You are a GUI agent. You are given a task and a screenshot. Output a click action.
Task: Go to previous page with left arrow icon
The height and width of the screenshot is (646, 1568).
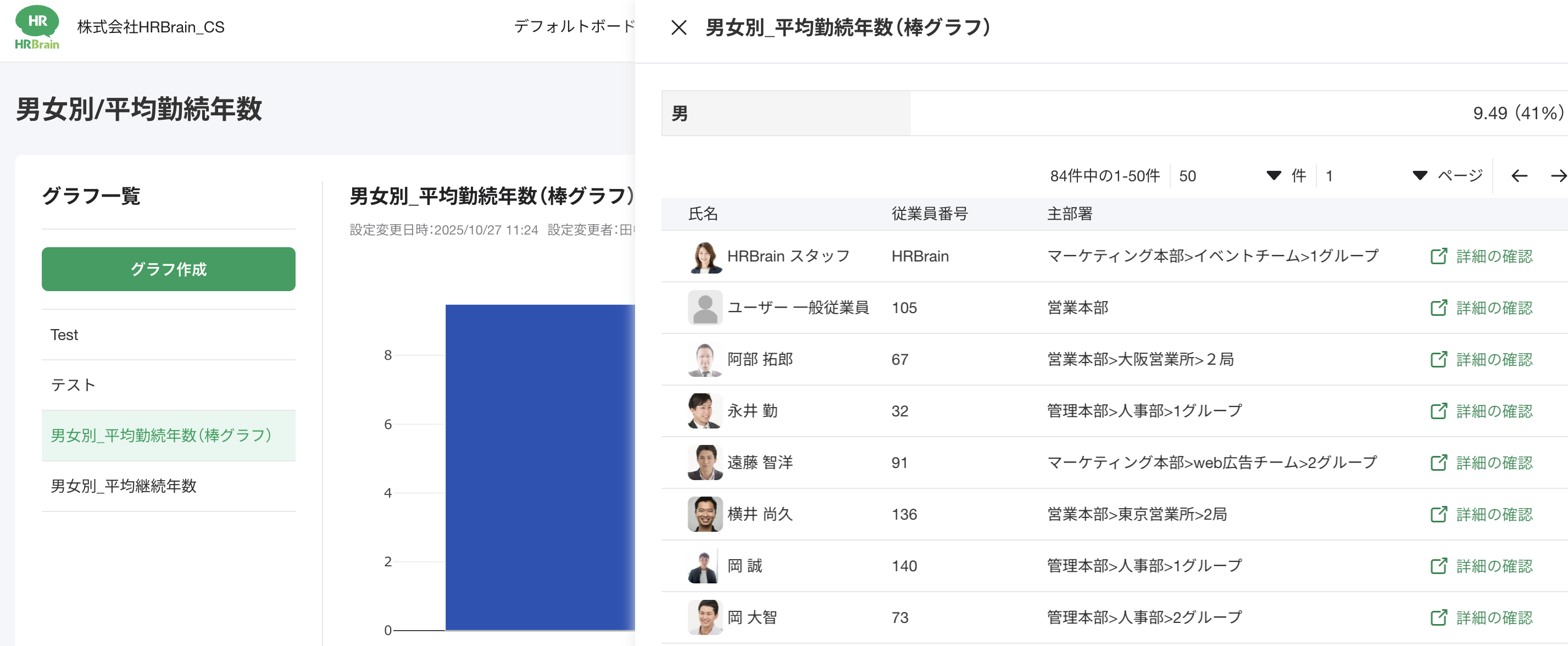coord(1519,176)
